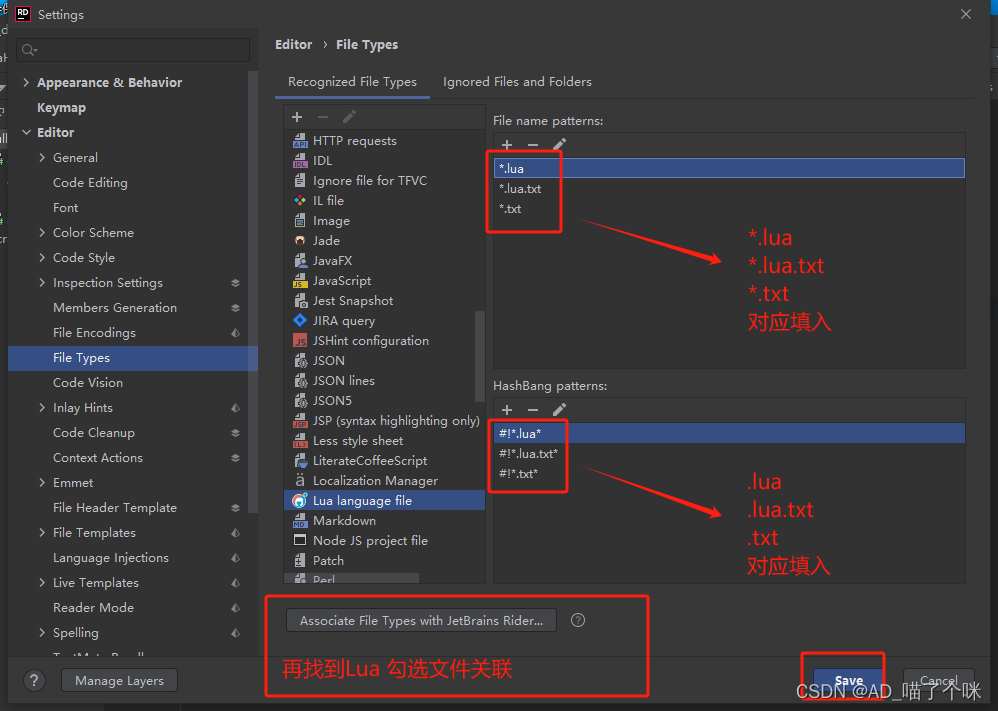Add a new file name pattern

click(507, 145)
